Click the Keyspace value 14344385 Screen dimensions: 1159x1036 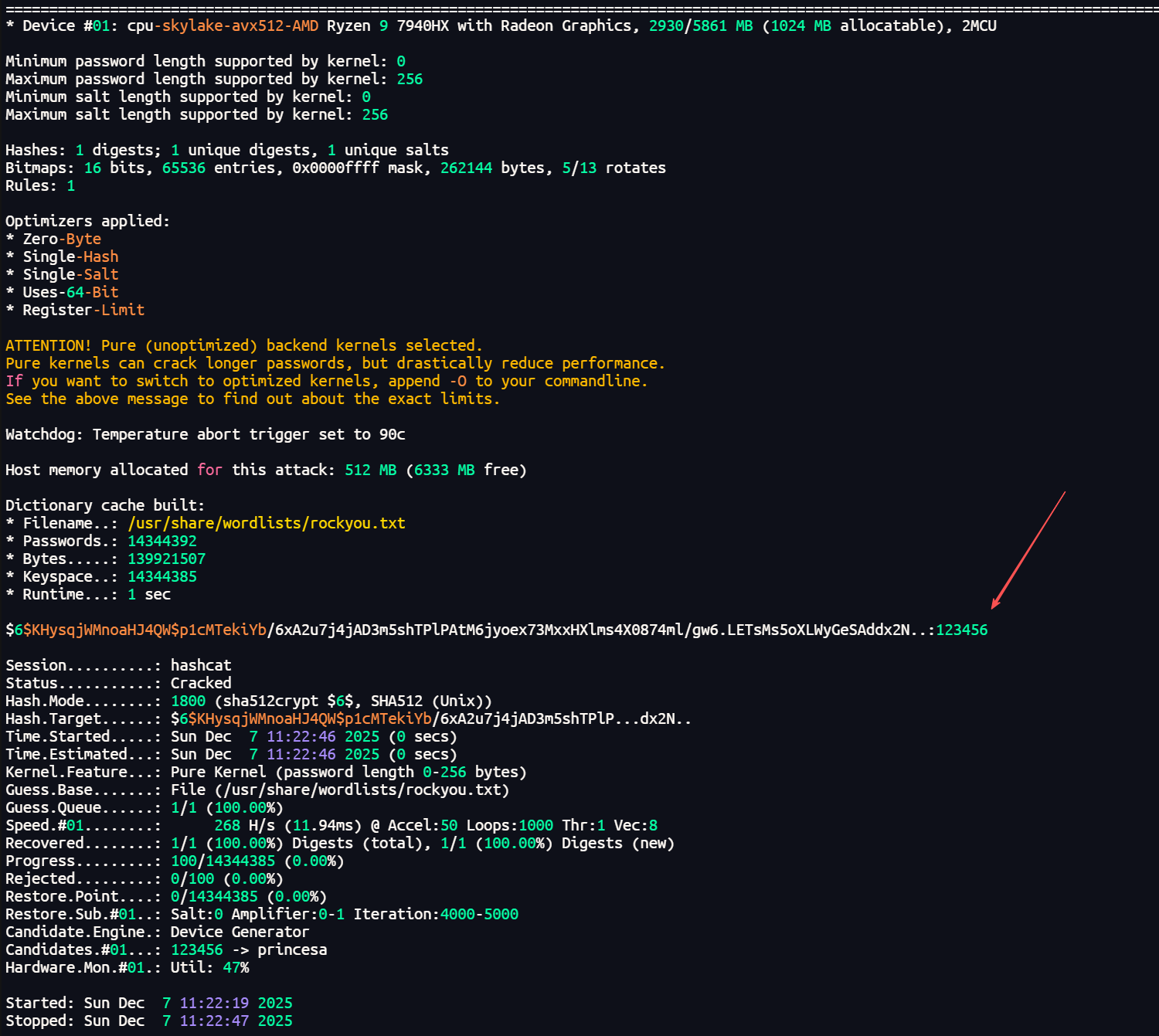tap(162, 576)
